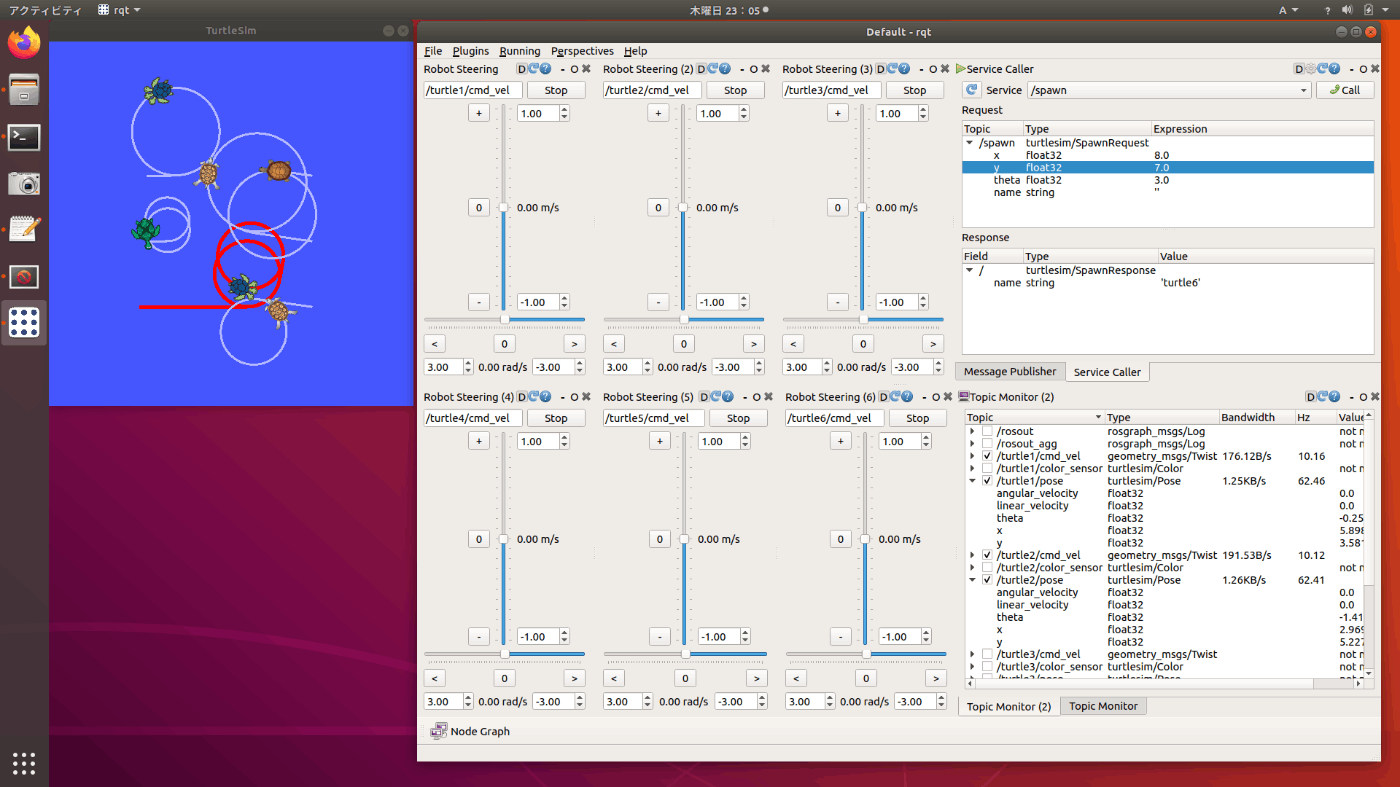Viewport: 1400px width, 787px height.
Task: Switch to the Topic Monitor tab
Action: (x=1103, y=706)
